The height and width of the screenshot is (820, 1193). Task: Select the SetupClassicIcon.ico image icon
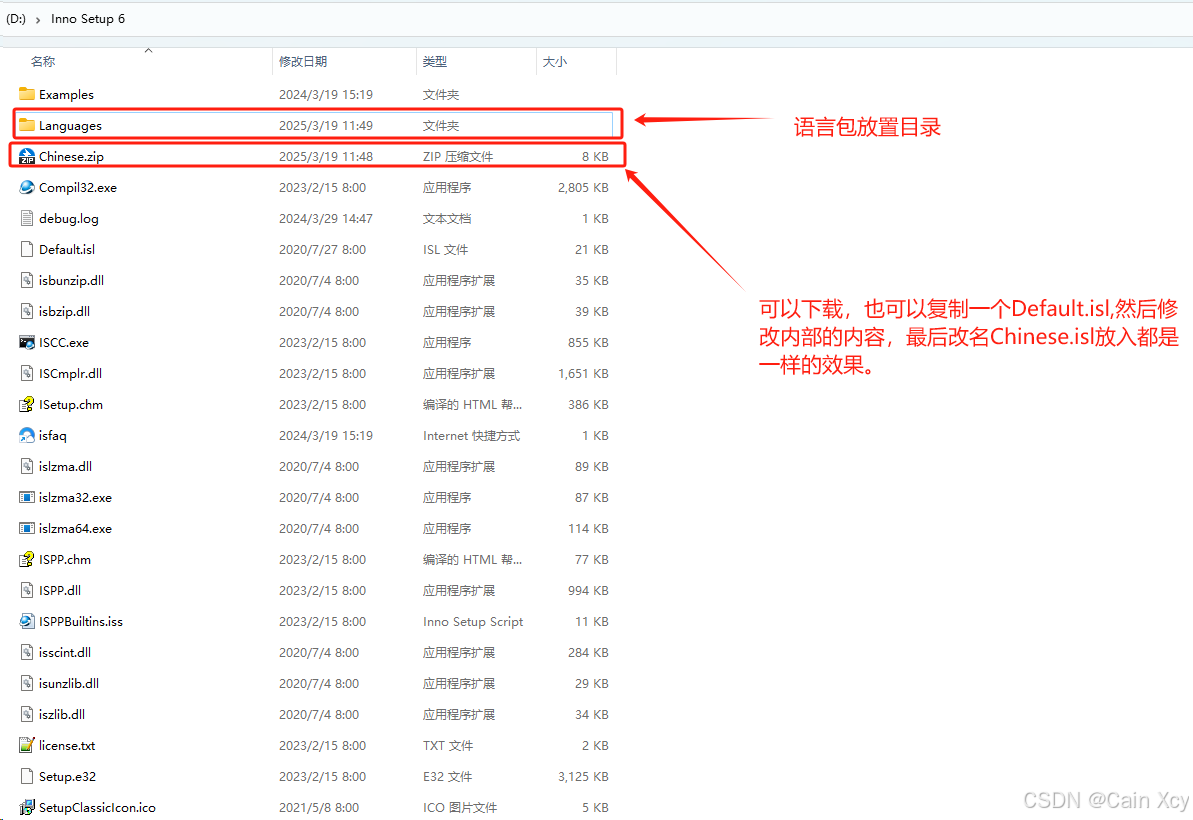(27, 807)
